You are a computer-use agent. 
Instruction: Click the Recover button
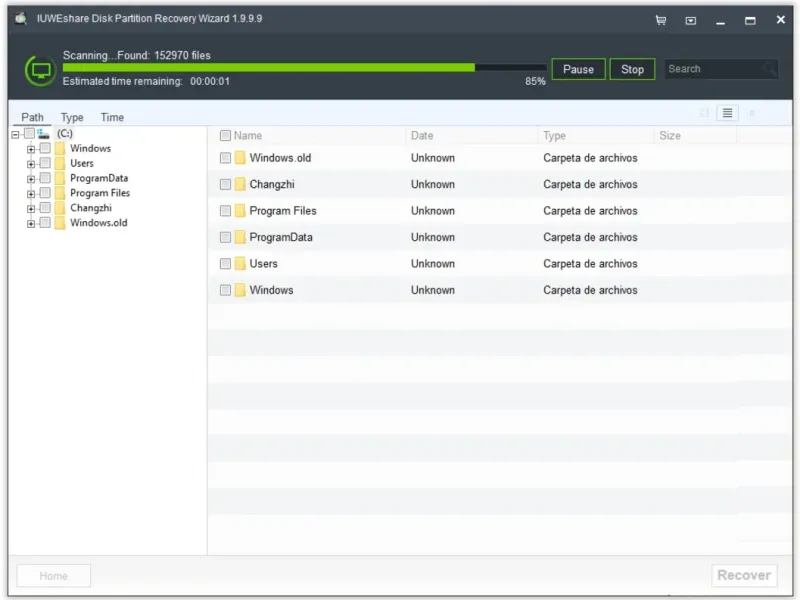pos(744,576)
